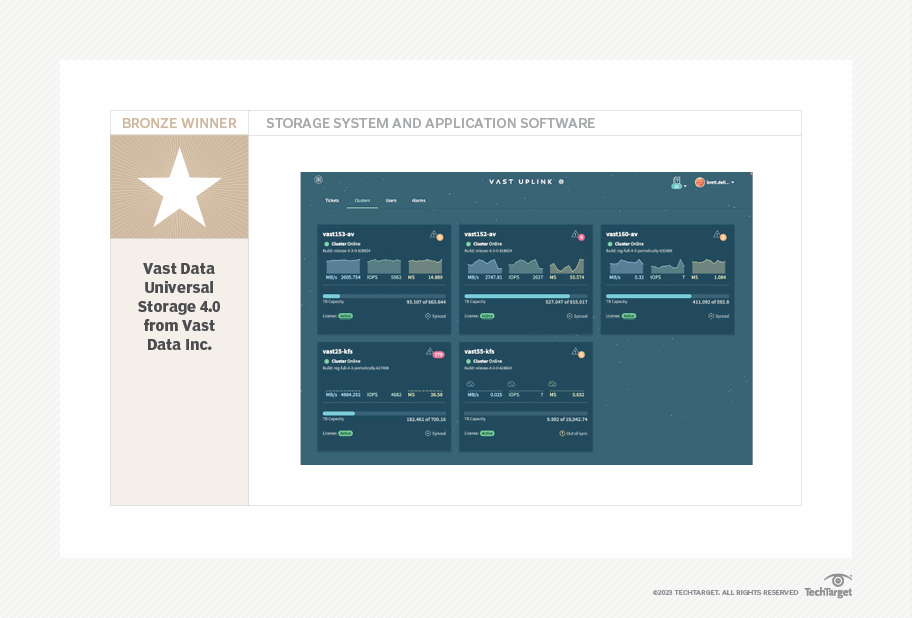Image resolution: width=912 pixels, height=618 pixels.
Task: Click the Active license badge on vast160-av
Action: pos(629,316)
